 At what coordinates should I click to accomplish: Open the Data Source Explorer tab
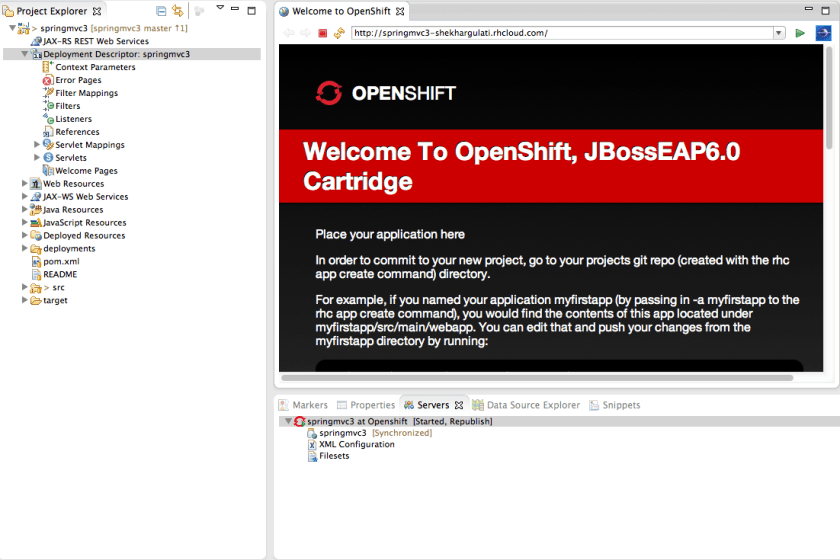point(532,405)
